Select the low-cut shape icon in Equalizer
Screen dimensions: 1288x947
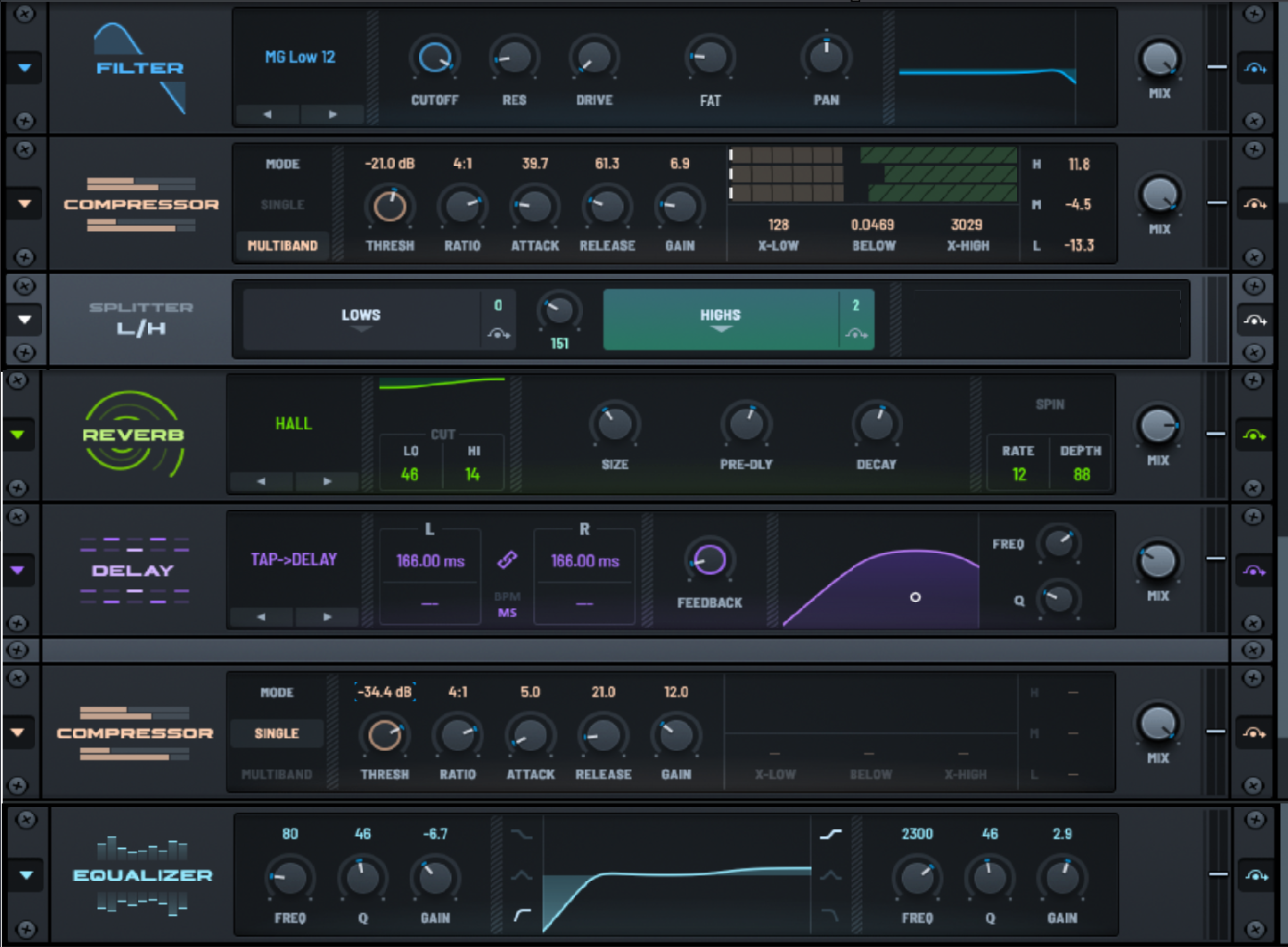pyautogui.click(x=522, y=915)
